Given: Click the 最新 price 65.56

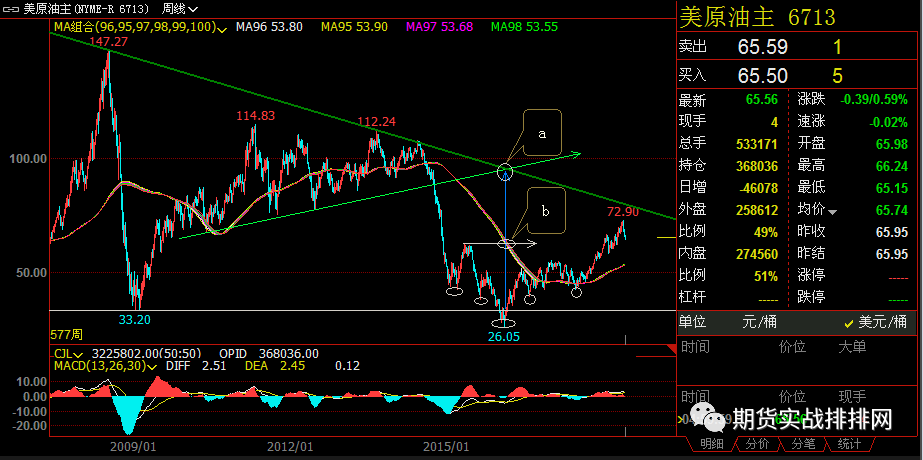Looking at the screenshot, I should coord(762,100).
